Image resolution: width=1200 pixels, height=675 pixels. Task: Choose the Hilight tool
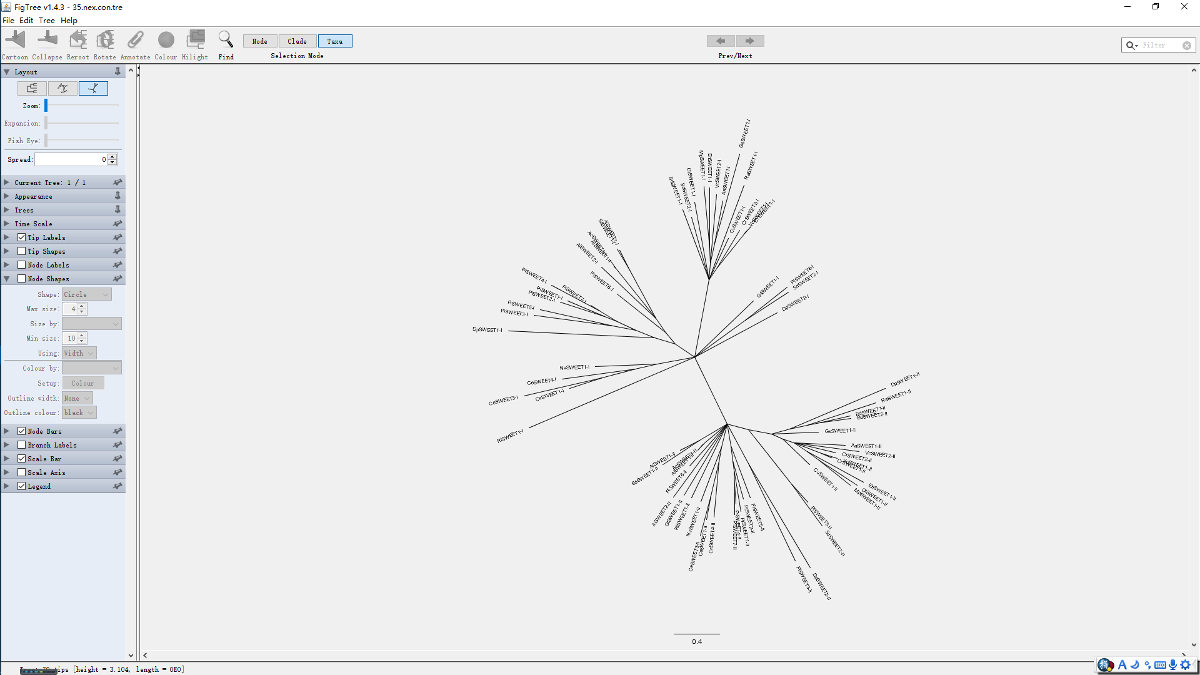(196, 39)
